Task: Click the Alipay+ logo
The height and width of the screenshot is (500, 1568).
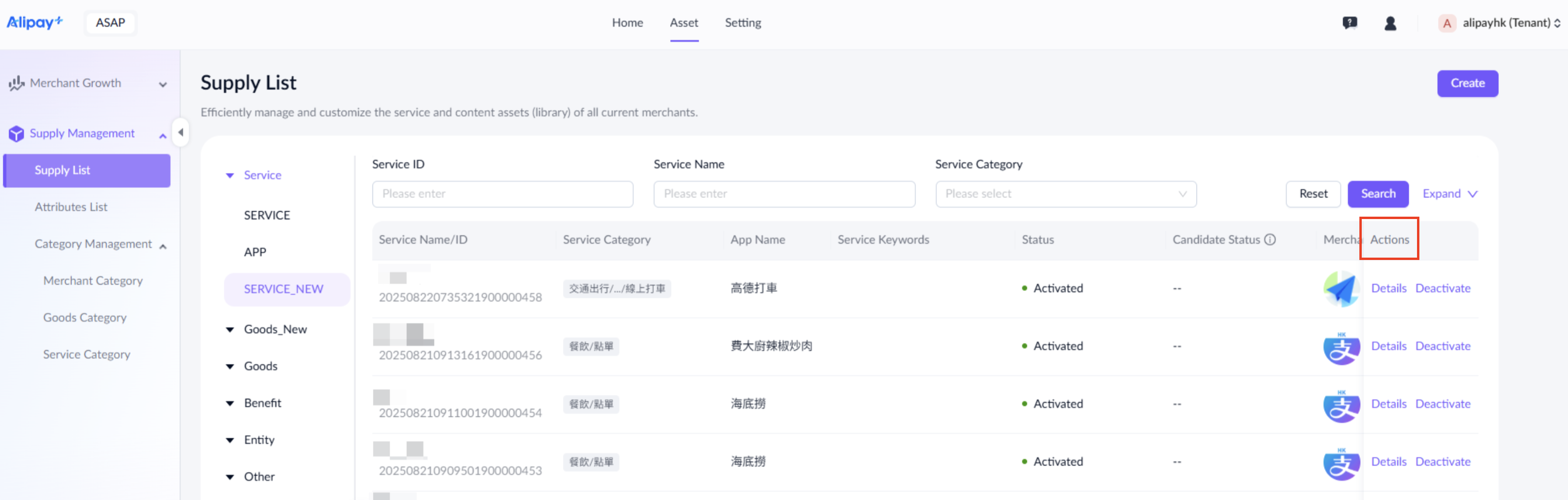Action: point(35,22)
